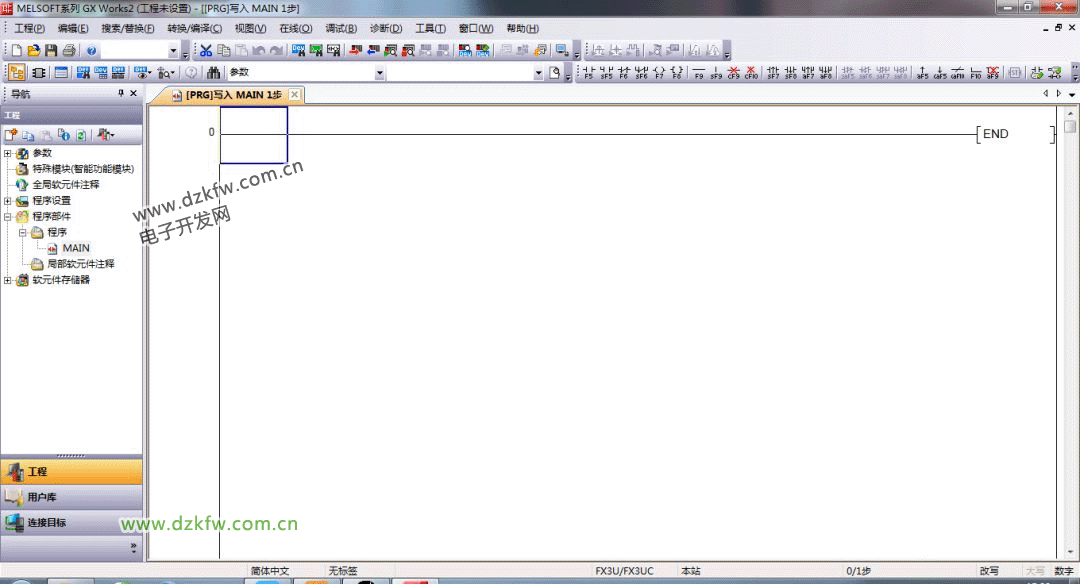Expand the 软元件存储器 tree node
Screen dimensions: 1080x584
coord(8,280)
